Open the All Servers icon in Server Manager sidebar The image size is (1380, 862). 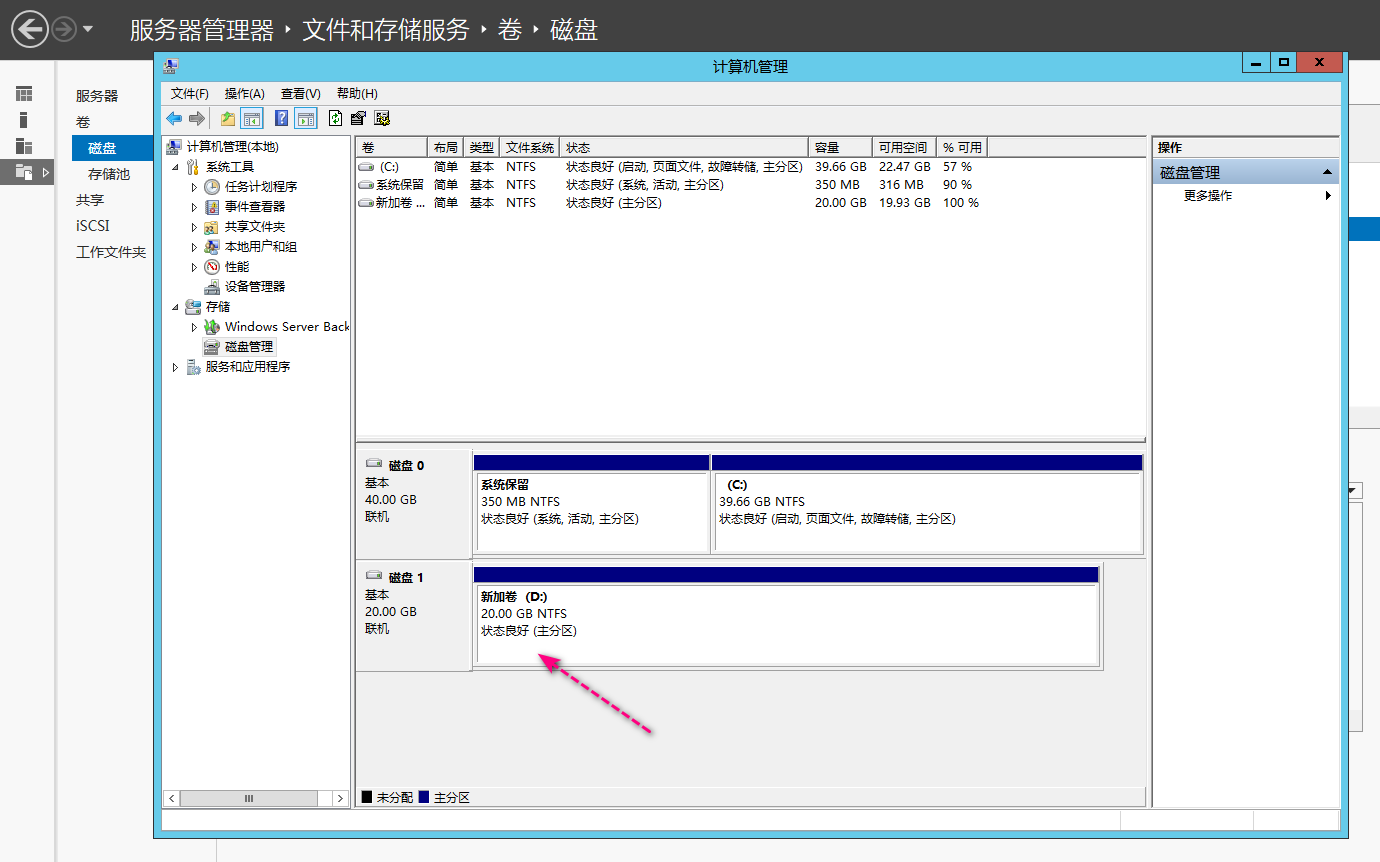tap(24, 146)
